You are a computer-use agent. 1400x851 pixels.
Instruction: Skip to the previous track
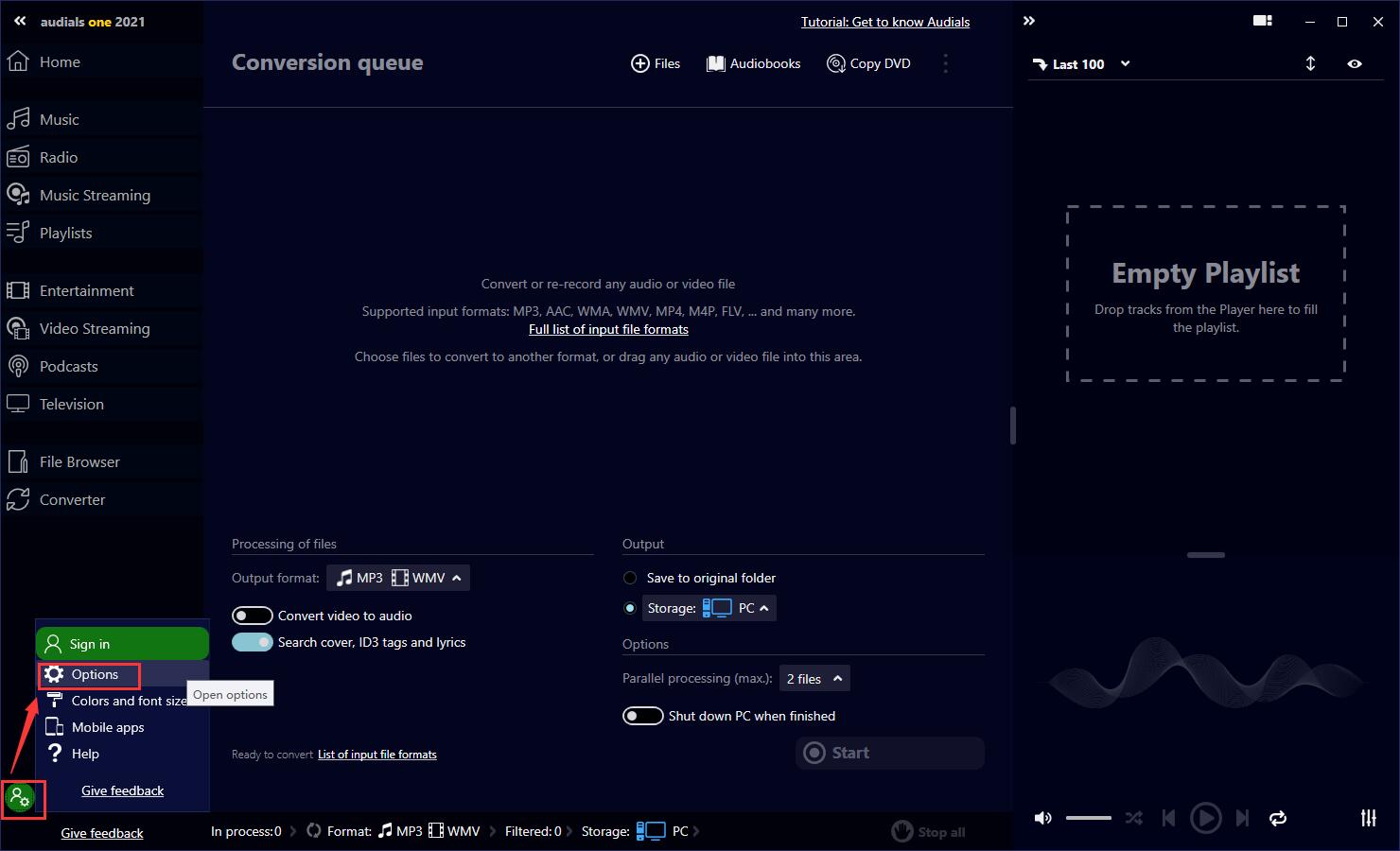click(1168, 818)
